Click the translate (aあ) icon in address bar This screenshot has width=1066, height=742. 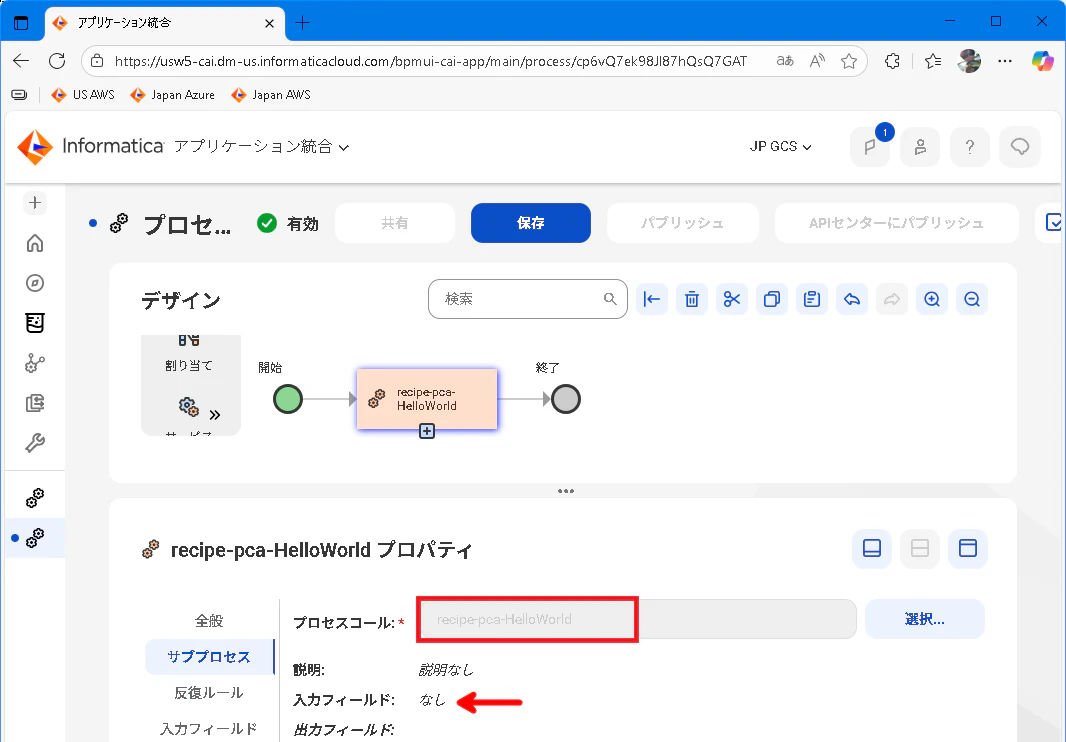[785, 61]
